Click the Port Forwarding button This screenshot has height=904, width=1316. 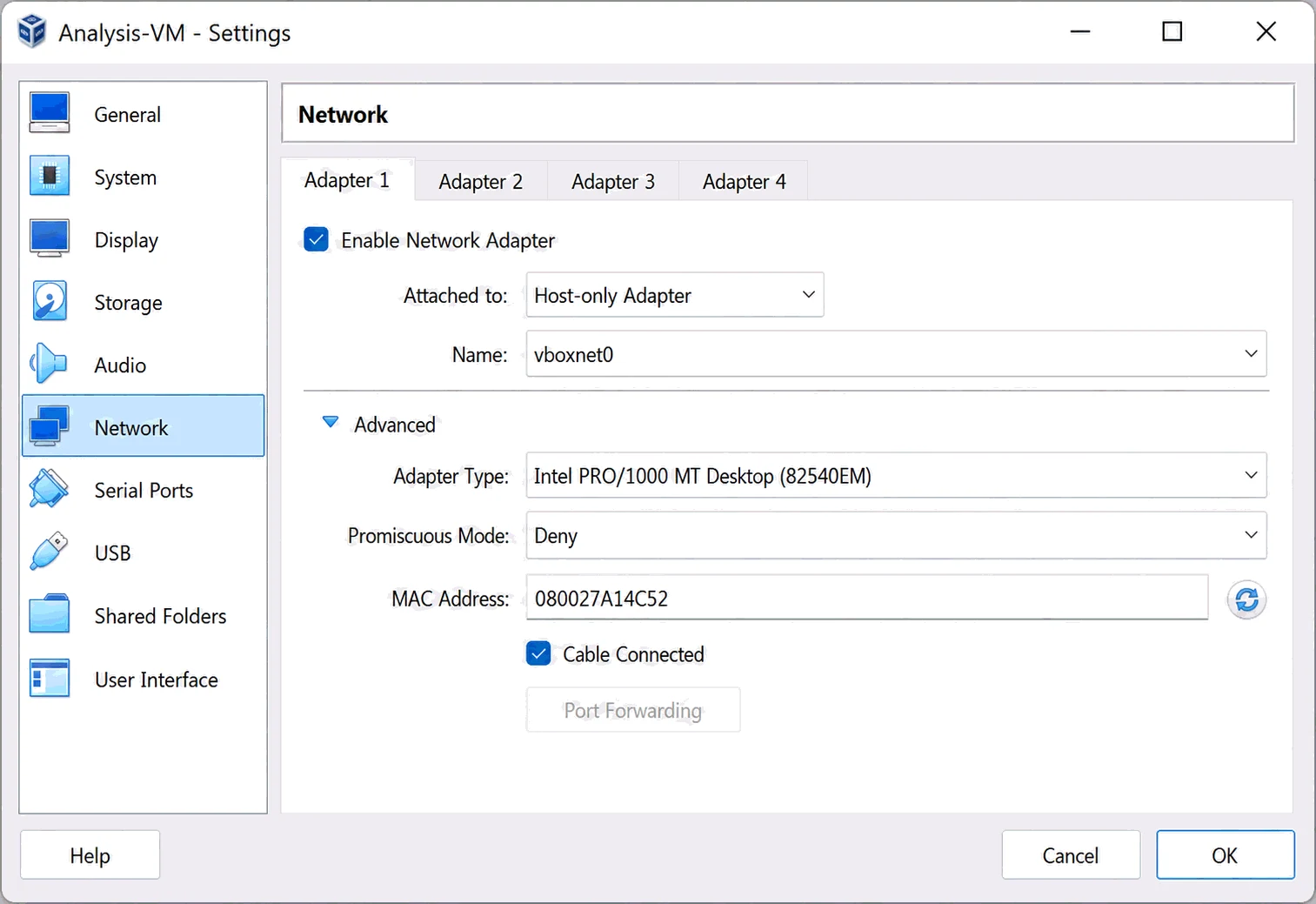click(x=633, y=710)
